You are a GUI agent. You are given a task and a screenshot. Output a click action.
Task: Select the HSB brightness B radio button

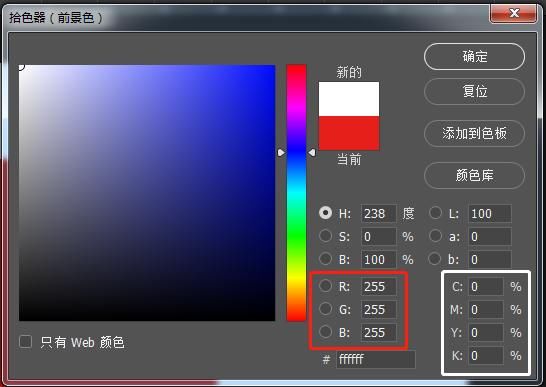(x=325, y=259)
